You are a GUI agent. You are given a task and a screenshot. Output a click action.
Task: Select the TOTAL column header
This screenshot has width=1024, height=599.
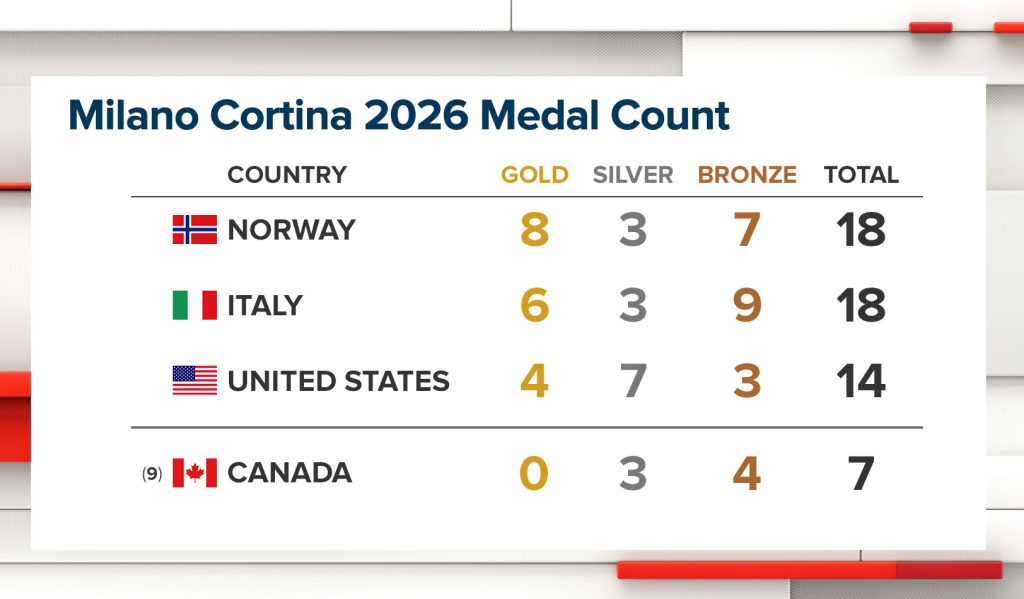click(x=861, y=175)
